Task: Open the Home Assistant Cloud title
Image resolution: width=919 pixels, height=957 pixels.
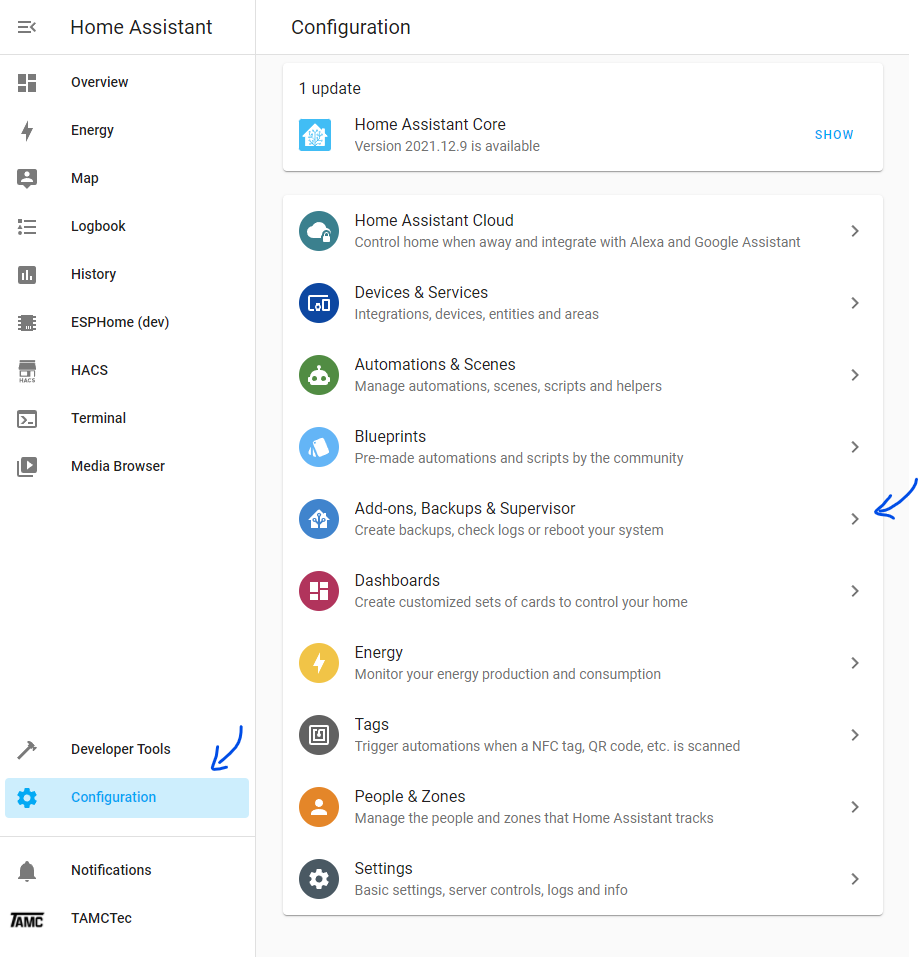Action: click(x=434, y=220)
